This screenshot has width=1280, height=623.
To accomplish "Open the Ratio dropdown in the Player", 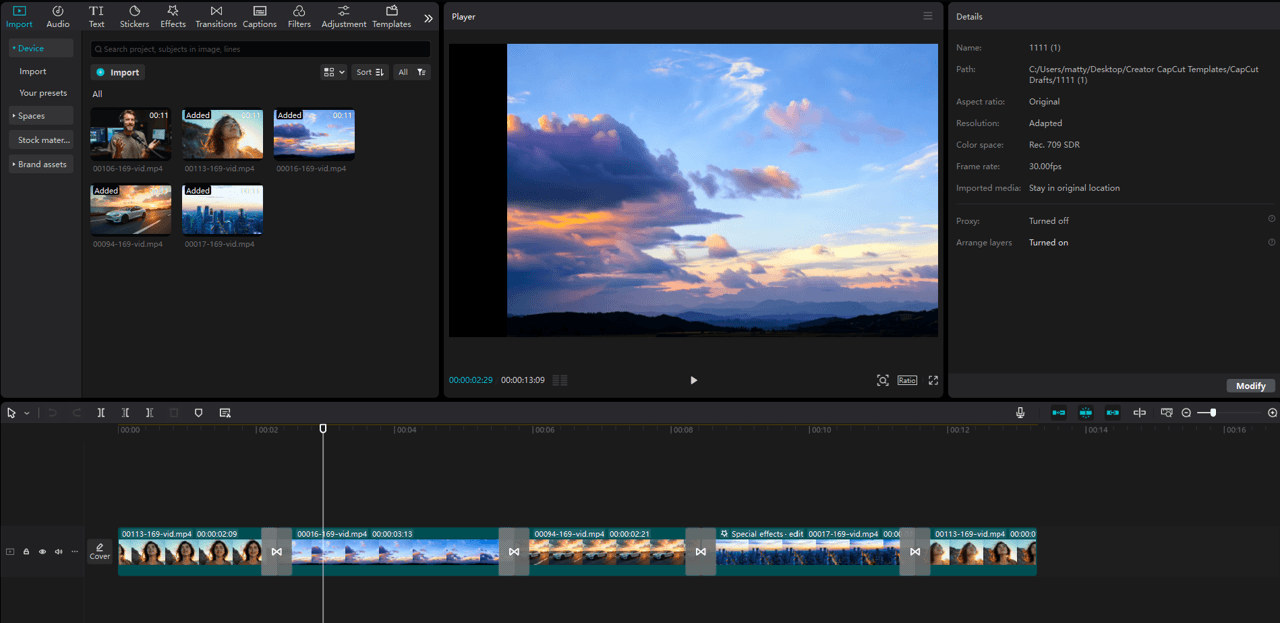I will click(x=907, y=380).
